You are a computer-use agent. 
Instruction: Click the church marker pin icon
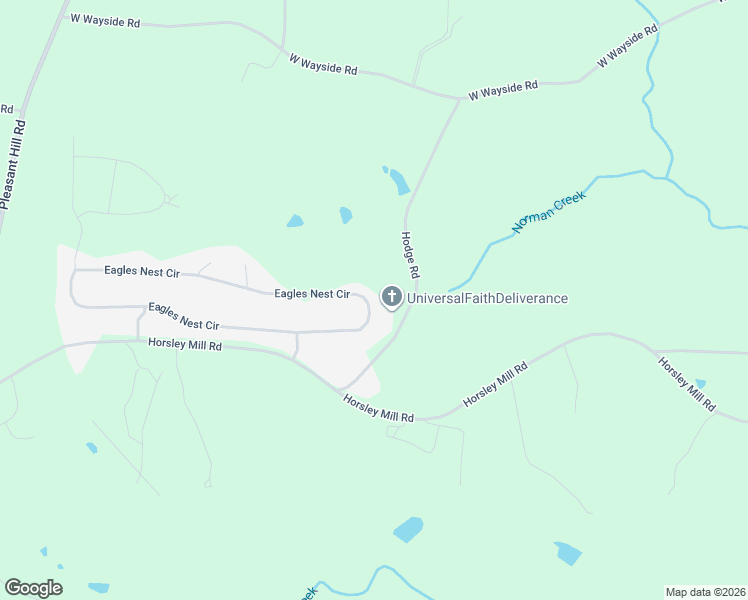(x=392, y=298)
